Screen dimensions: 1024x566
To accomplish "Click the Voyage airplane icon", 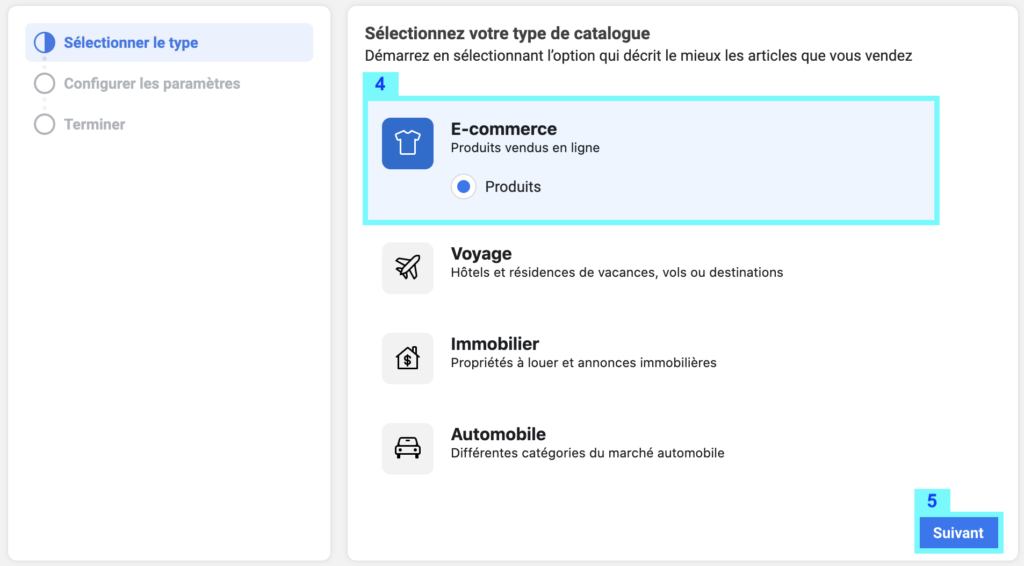I will [x=408, y=268].
